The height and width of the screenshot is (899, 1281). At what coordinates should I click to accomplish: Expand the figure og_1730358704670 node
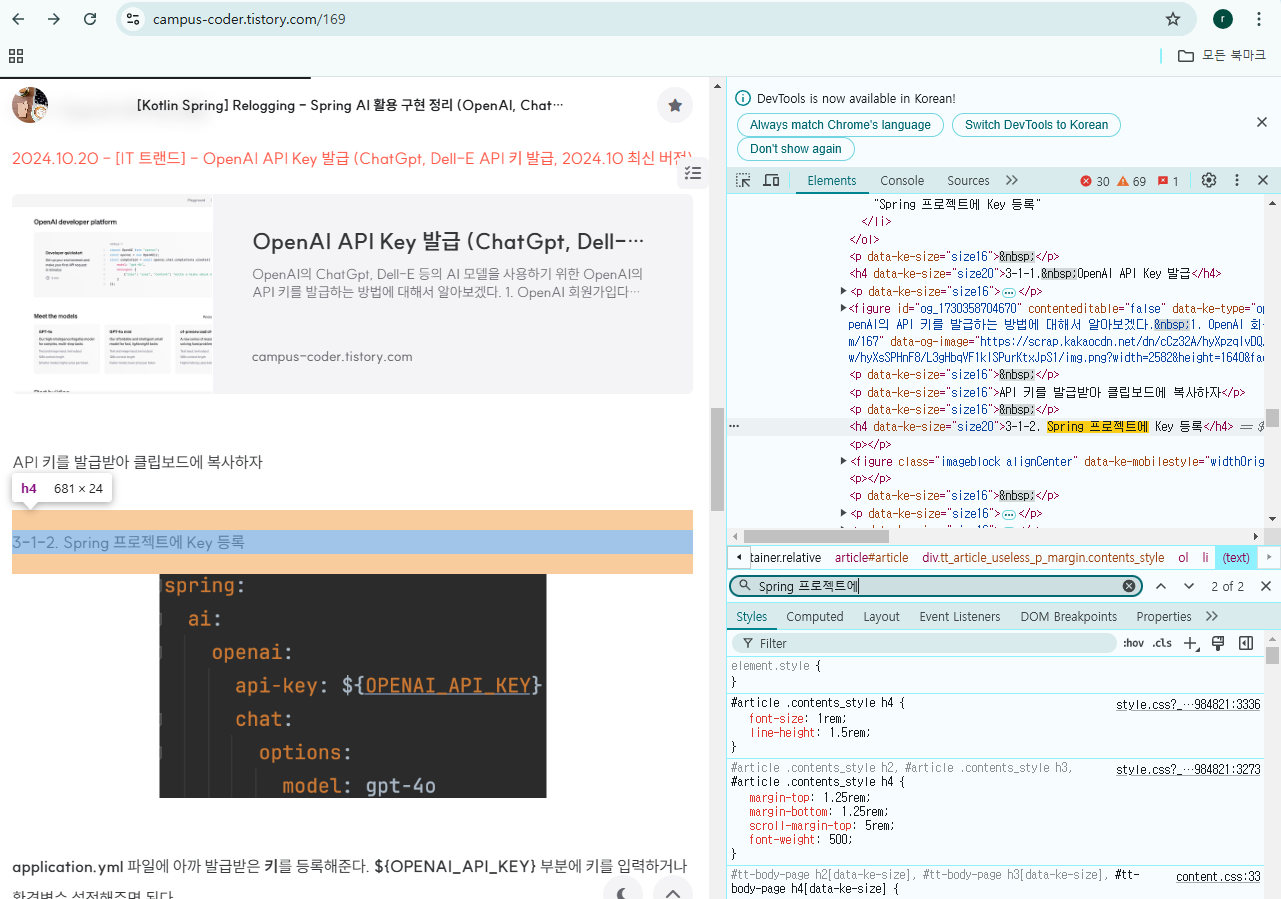click(x=844, y=308)
